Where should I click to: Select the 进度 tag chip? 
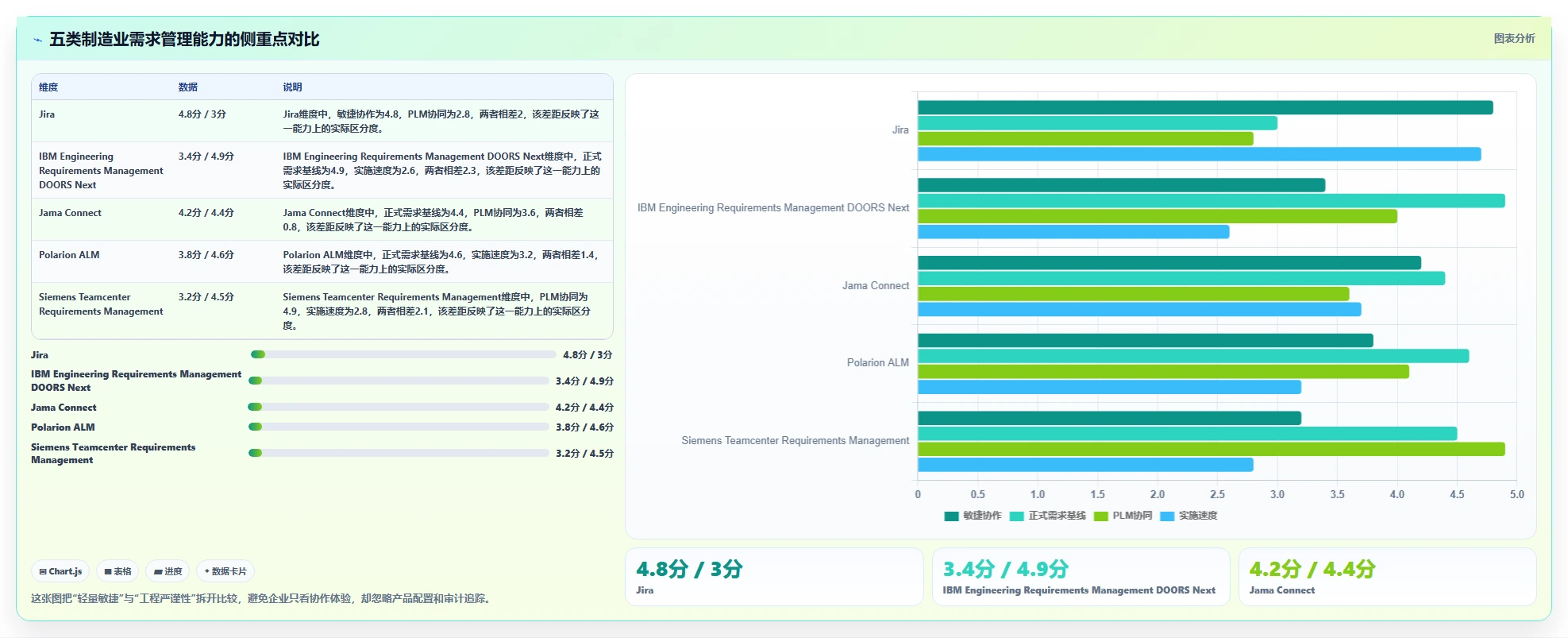pos(168,571)
